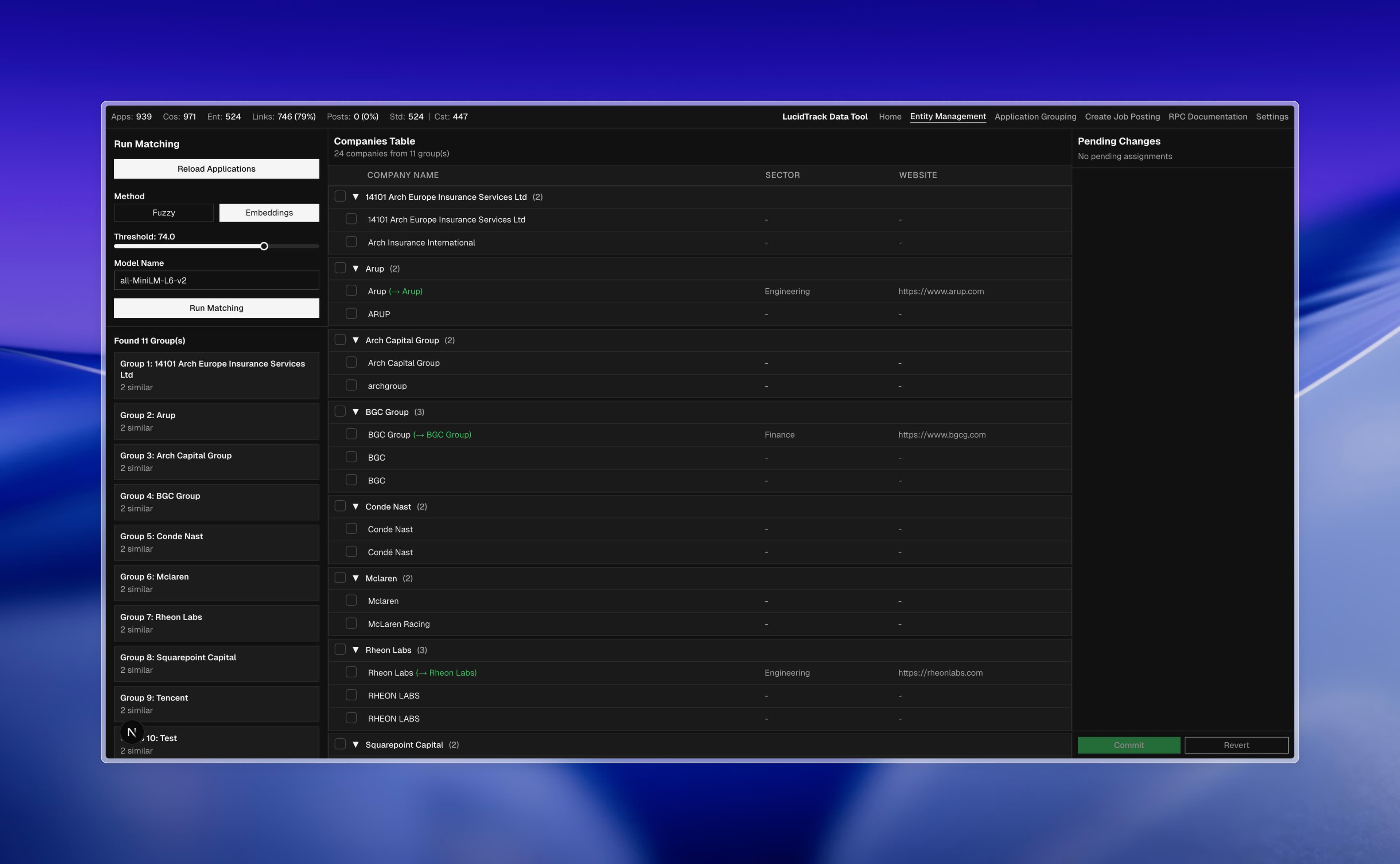Select the Squarepoint Capital group checkbox
The width and height of the screenshot is (1400, 864).
(340, 744)
